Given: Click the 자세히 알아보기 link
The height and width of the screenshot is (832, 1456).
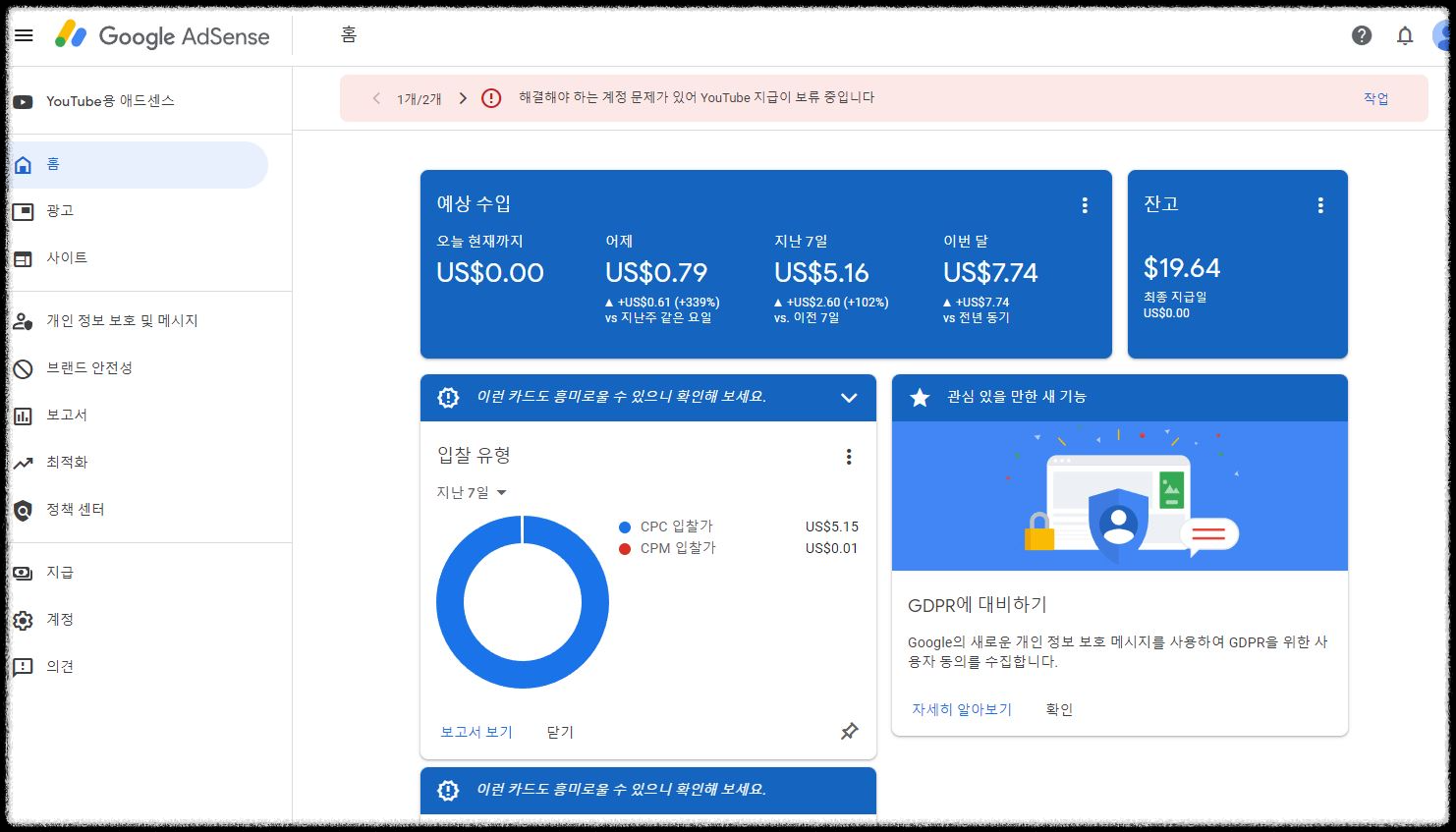Looking at the screenshot, I should [x=962, y=709].
